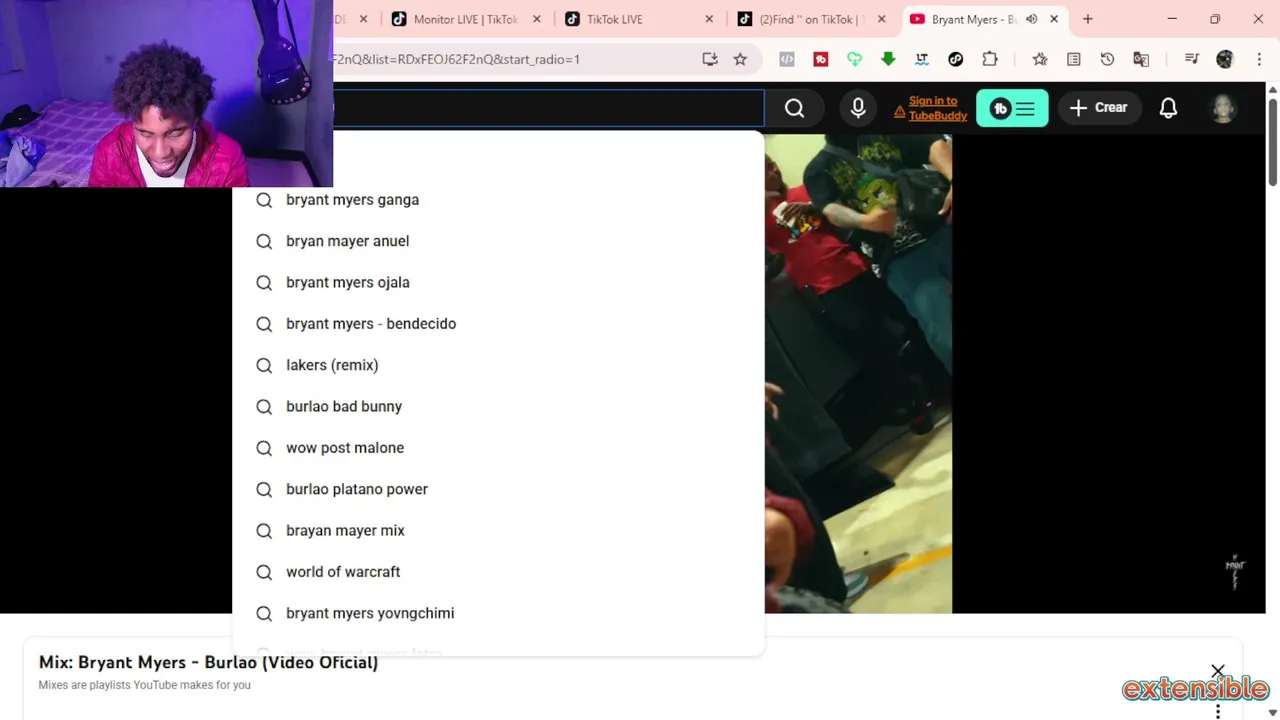Select suggestion bryant myers ojala
Screen dimensions: 1280x720
click(x=498, y=282)
